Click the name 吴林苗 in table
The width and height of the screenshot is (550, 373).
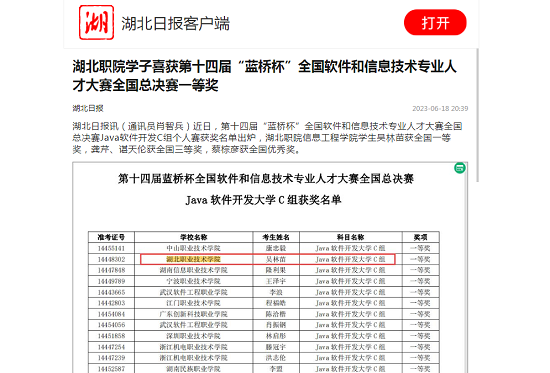(x=276, y=259)
